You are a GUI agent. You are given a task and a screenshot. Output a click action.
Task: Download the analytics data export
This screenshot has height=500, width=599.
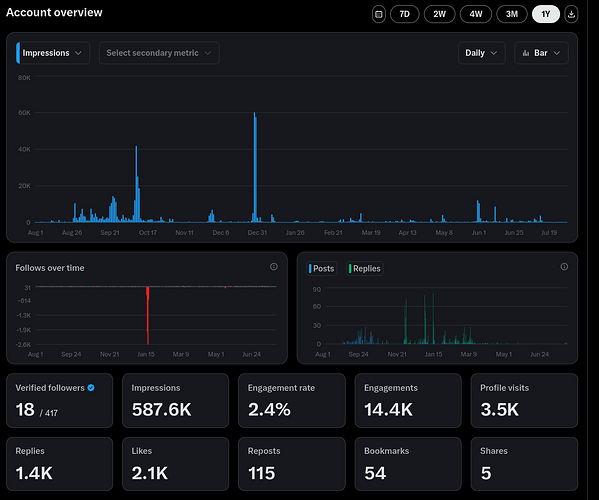(571, 15)
